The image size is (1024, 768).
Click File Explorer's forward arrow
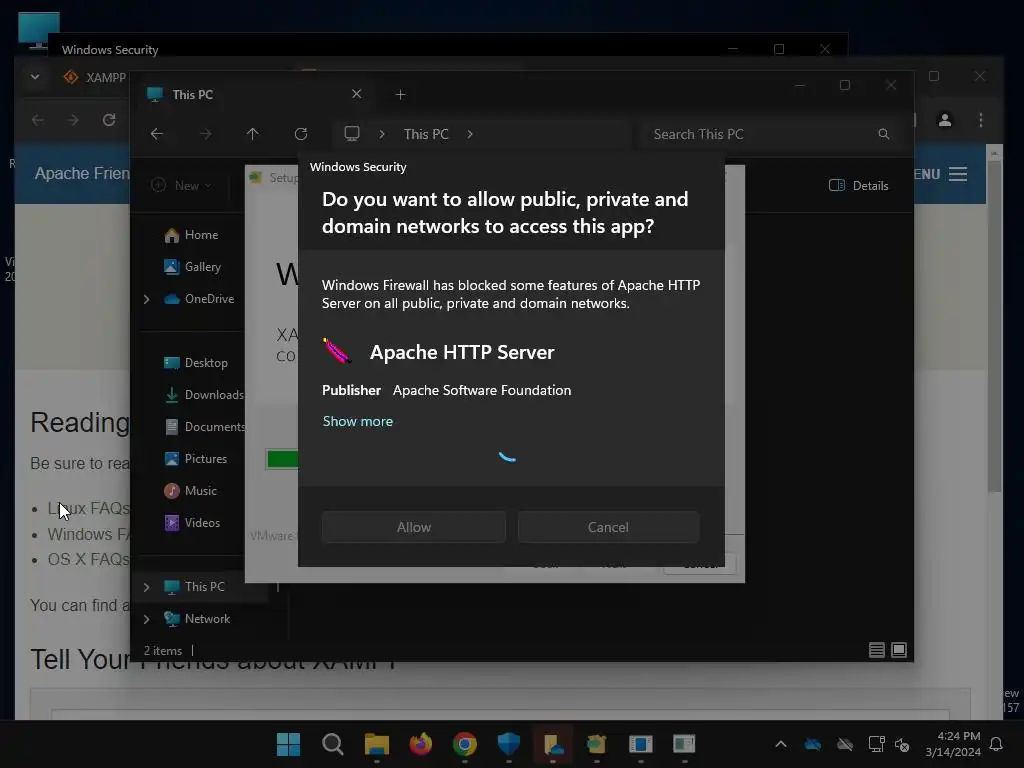pos(205,134)
